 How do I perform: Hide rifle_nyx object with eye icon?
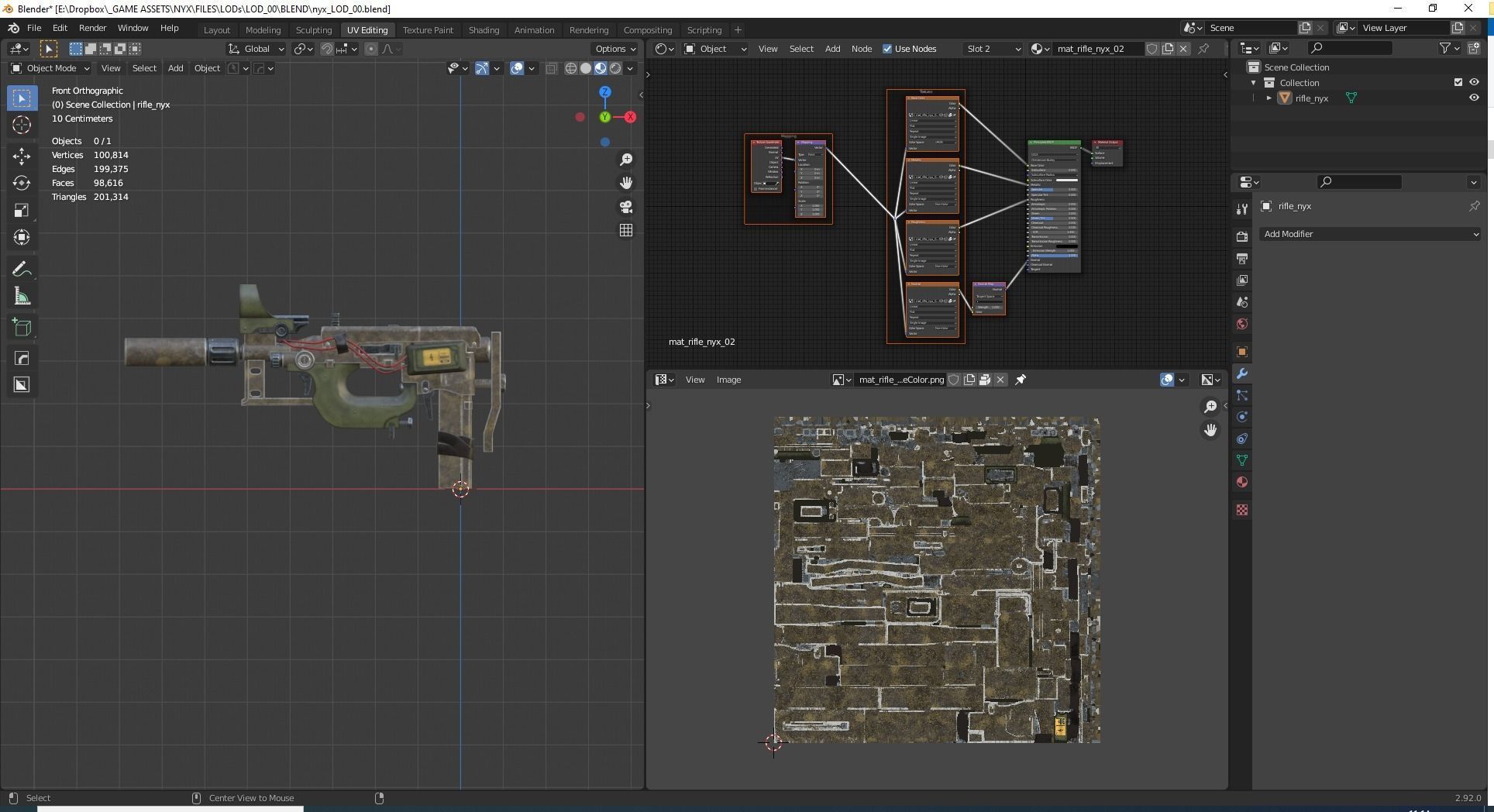point(1474,98)
